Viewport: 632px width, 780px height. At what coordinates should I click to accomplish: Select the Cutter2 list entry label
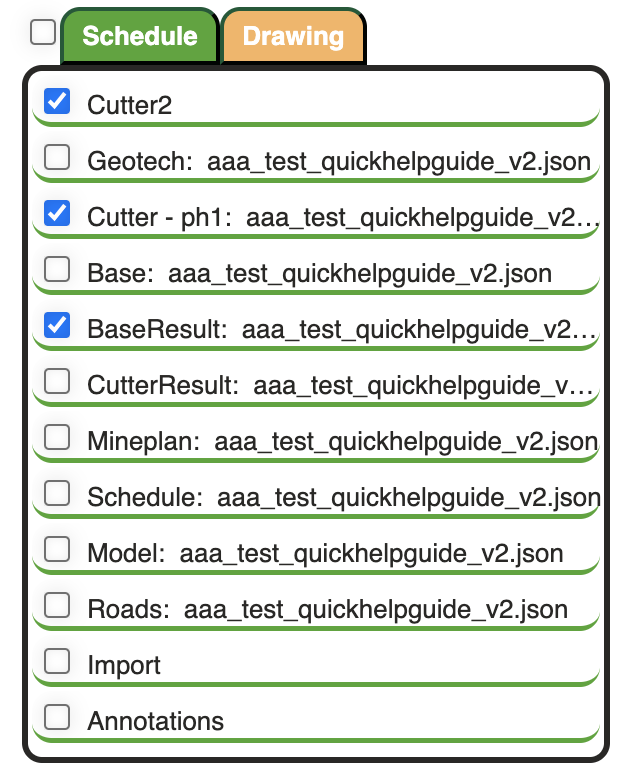coord(130,105)
